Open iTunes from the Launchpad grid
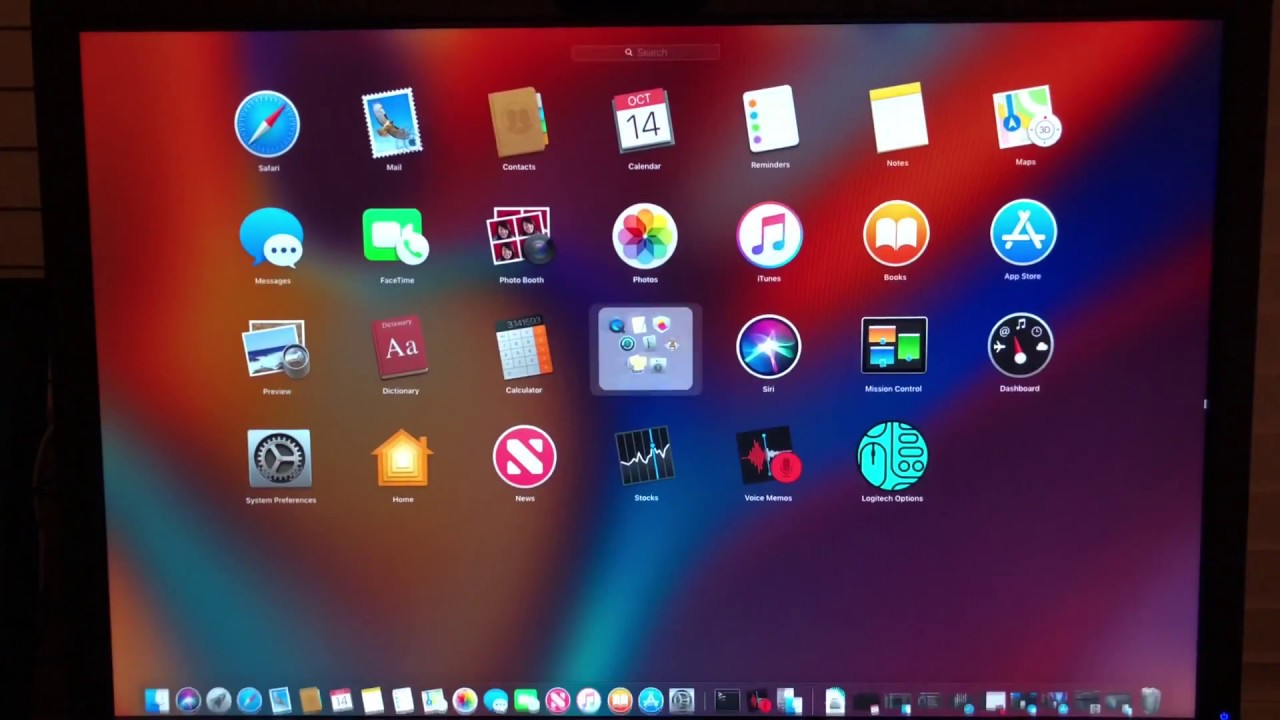 coord(769,235)
